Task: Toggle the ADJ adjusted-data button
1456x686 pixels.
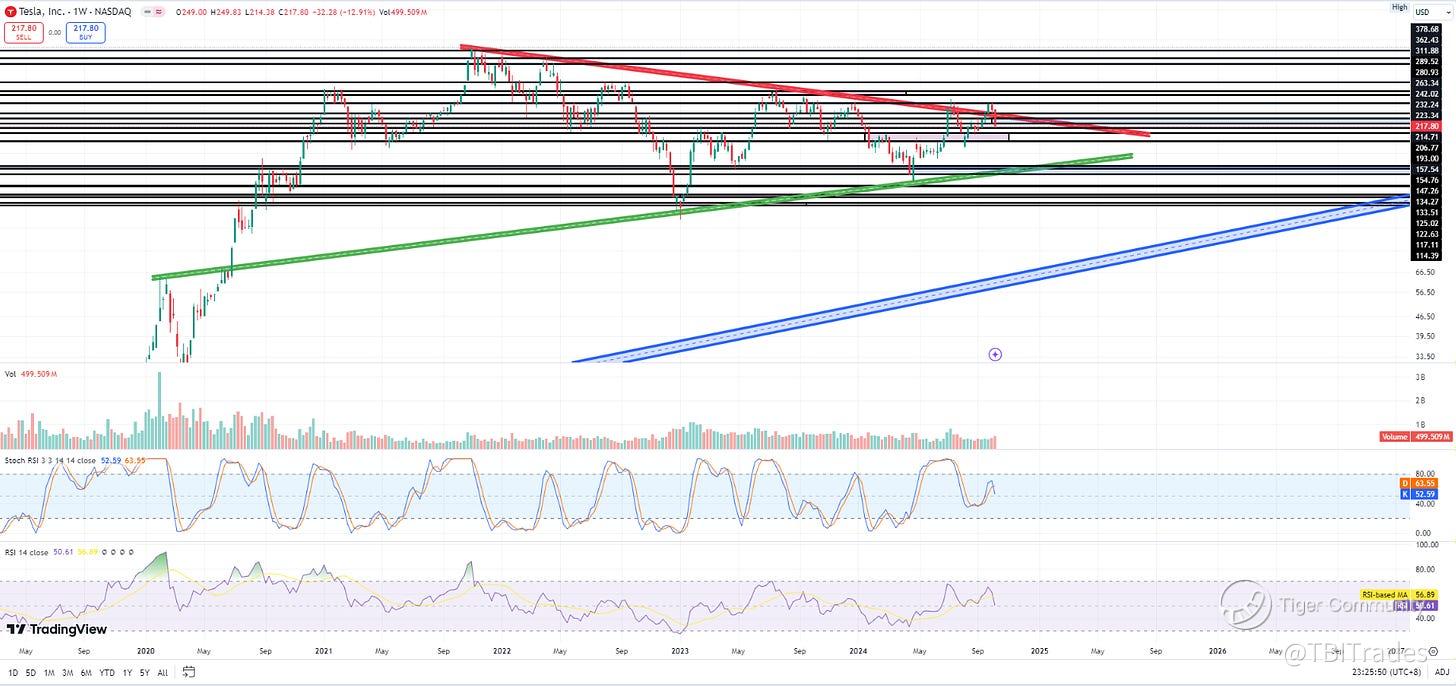Action: tap(1441, 673)
